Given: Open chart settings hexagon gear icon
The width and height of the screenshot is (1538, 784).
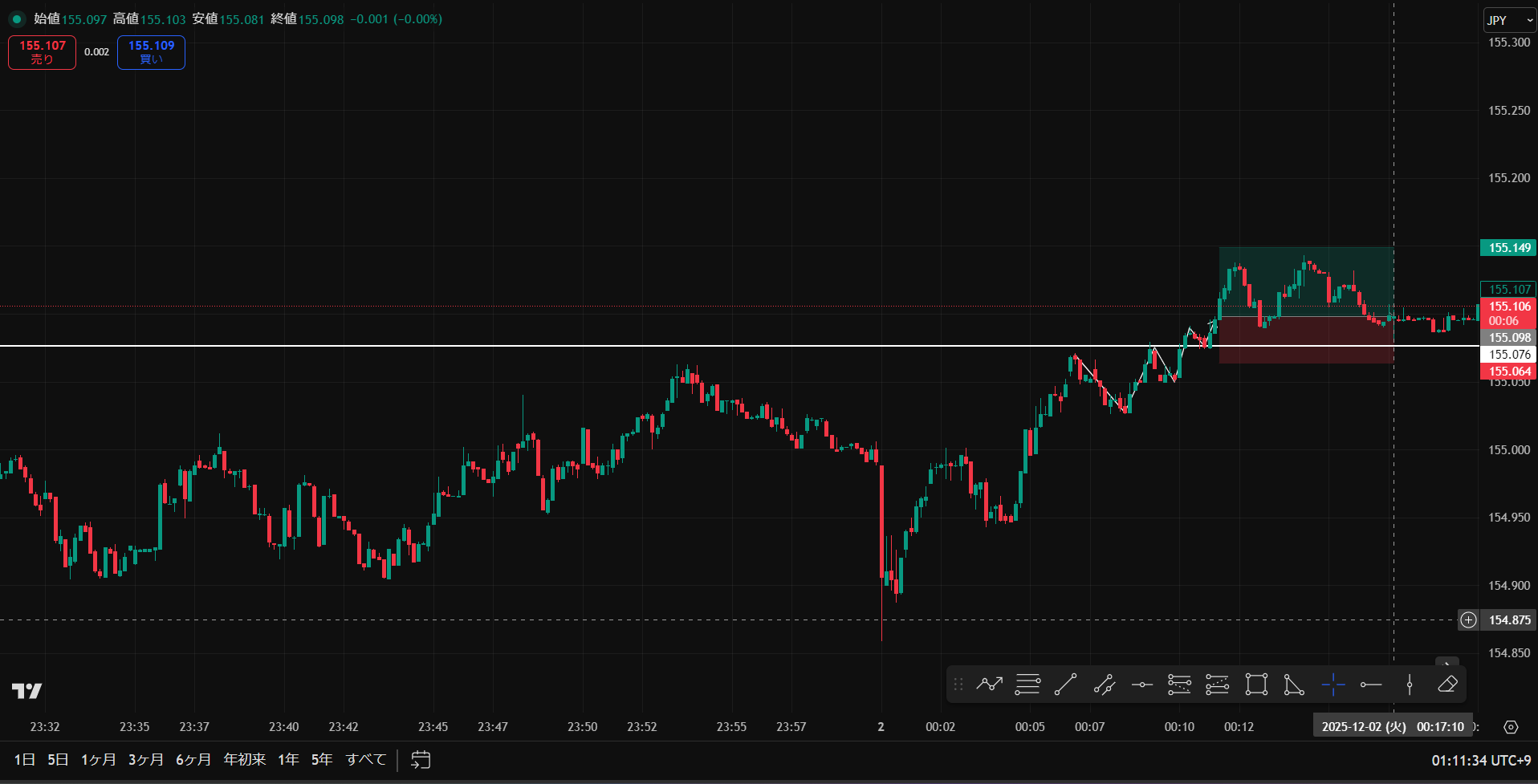Looking at the screenshot, I should 1511,727.
